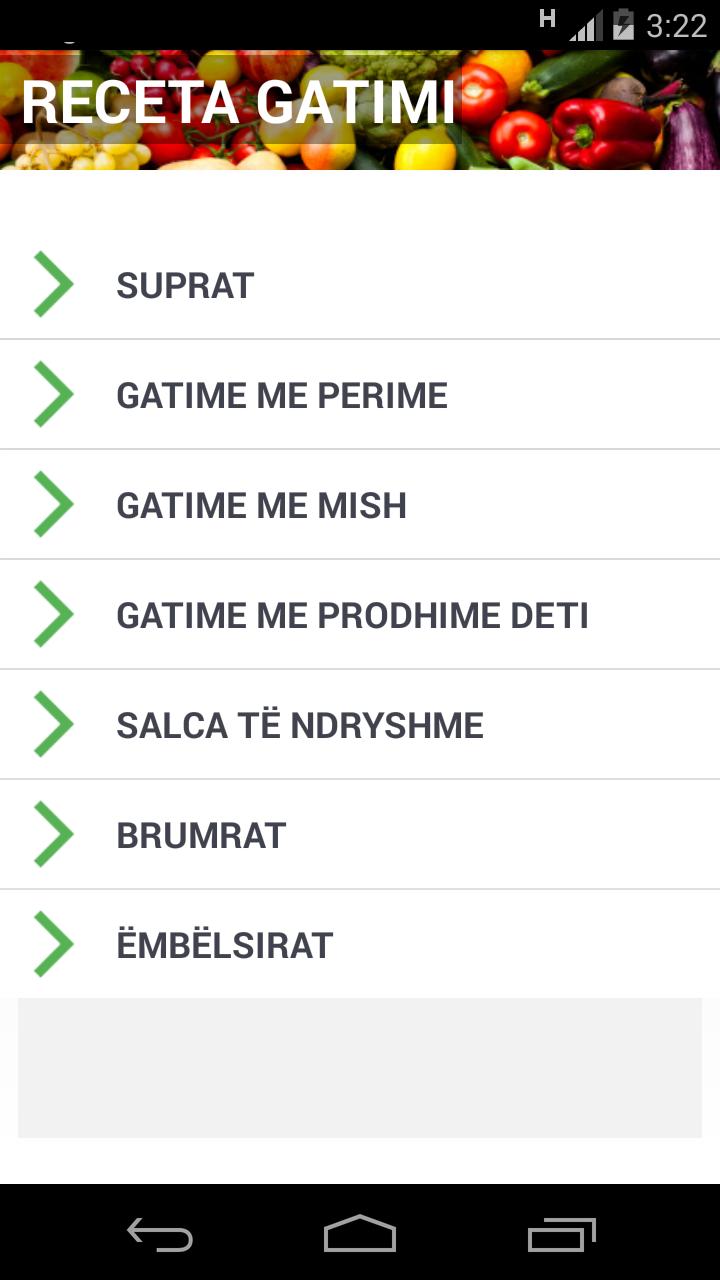
Task: Expand SALCA TË NDRYSHME with its green arrow
Action: (54, 725)
